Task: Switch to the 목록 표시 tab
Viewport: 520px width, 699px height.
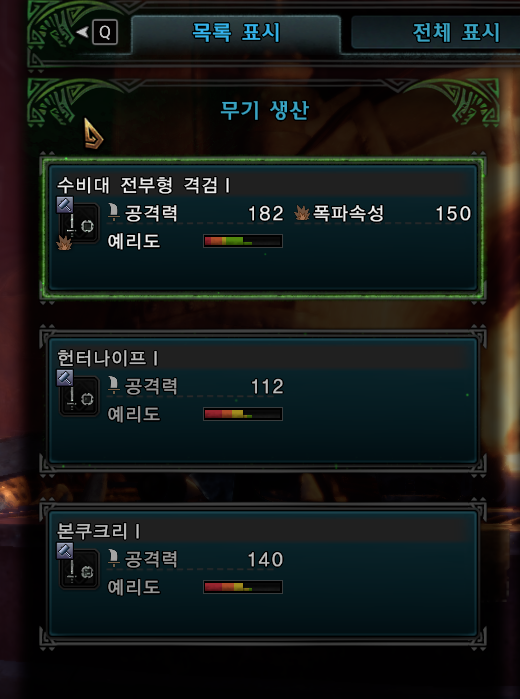Action: 236,34
